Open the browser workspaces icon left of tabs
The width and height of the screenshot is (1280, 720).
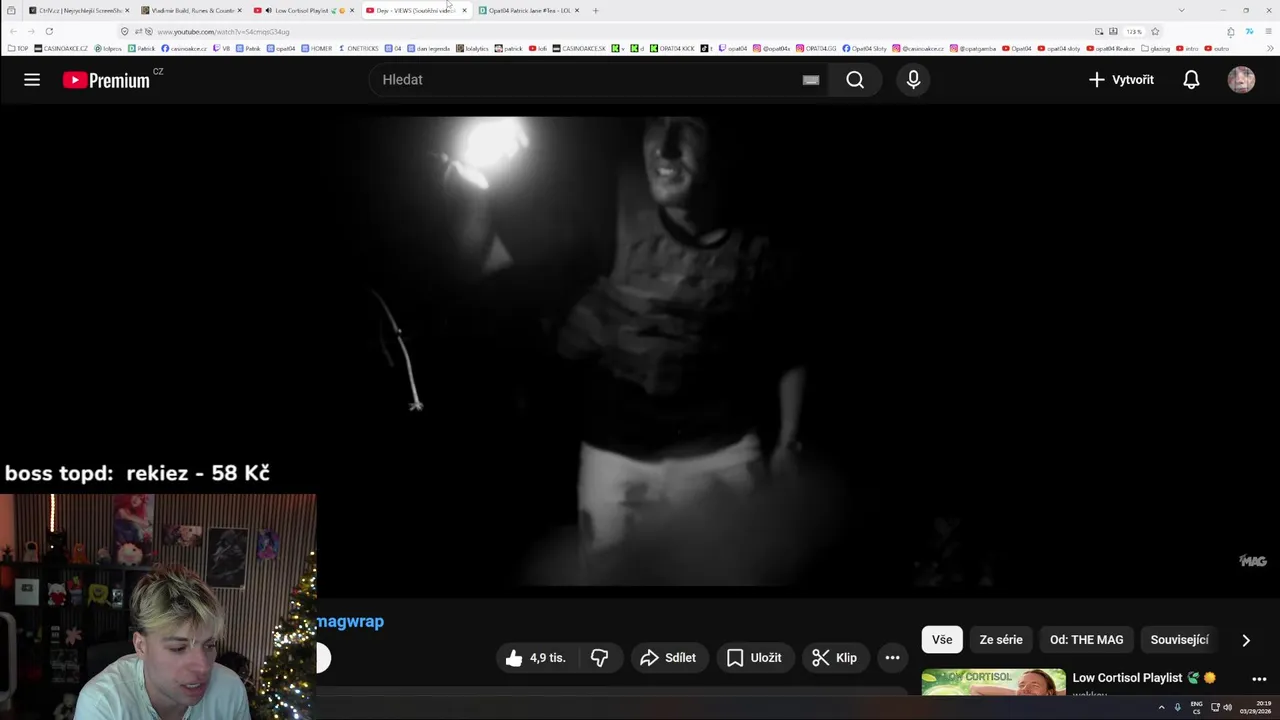coord(11,10)
